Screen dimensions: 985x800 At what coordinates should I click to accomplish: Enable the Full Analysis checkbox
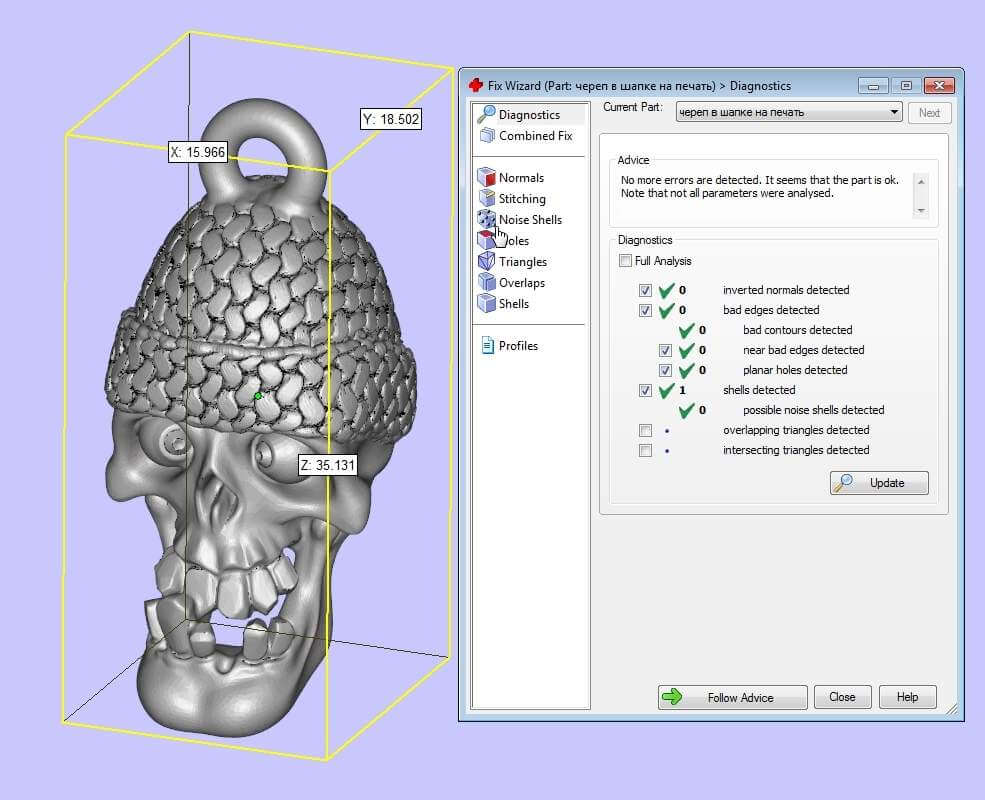(x=626, y=261)
